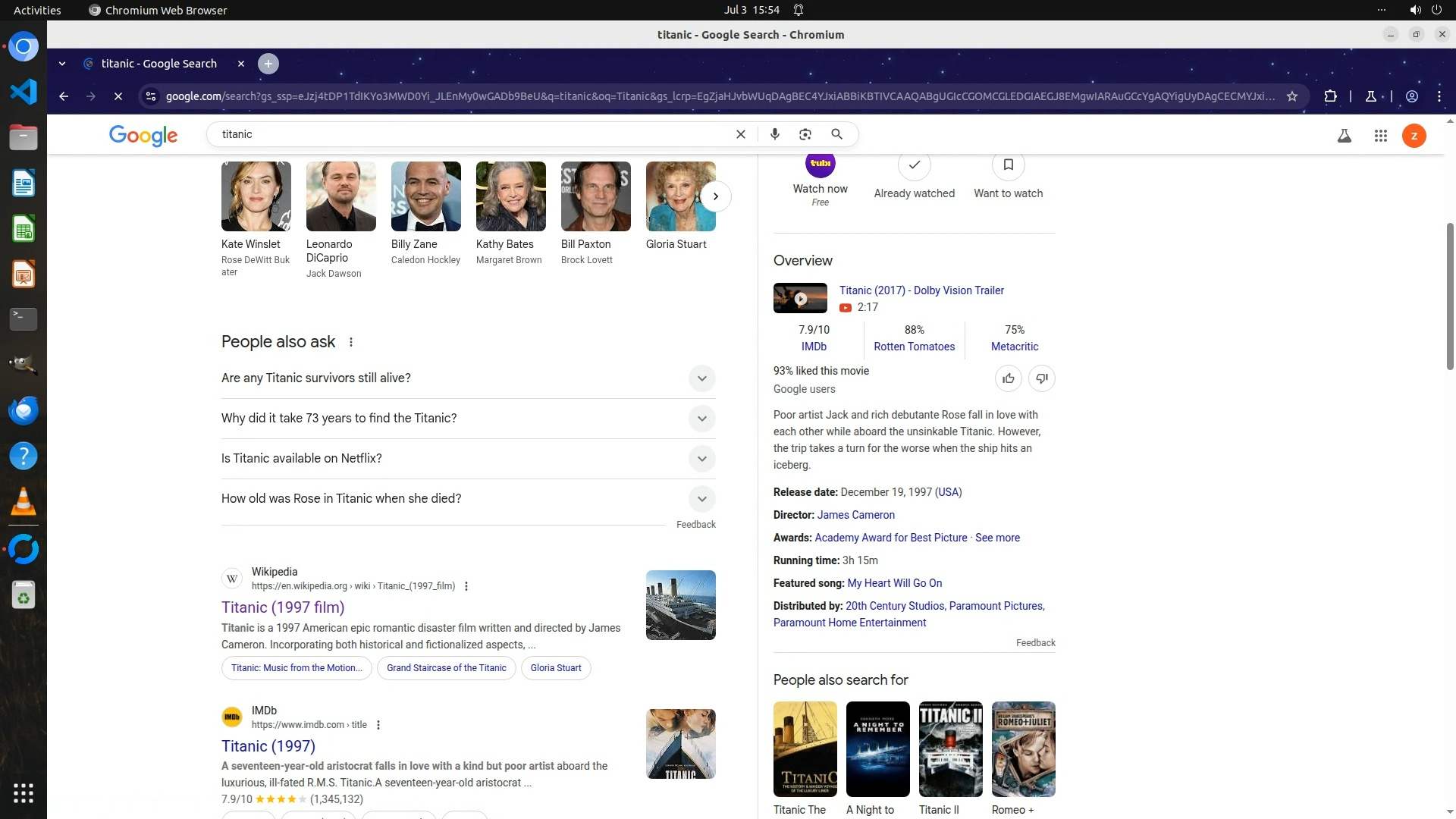Open Google Lens image search

click(805, 134)
